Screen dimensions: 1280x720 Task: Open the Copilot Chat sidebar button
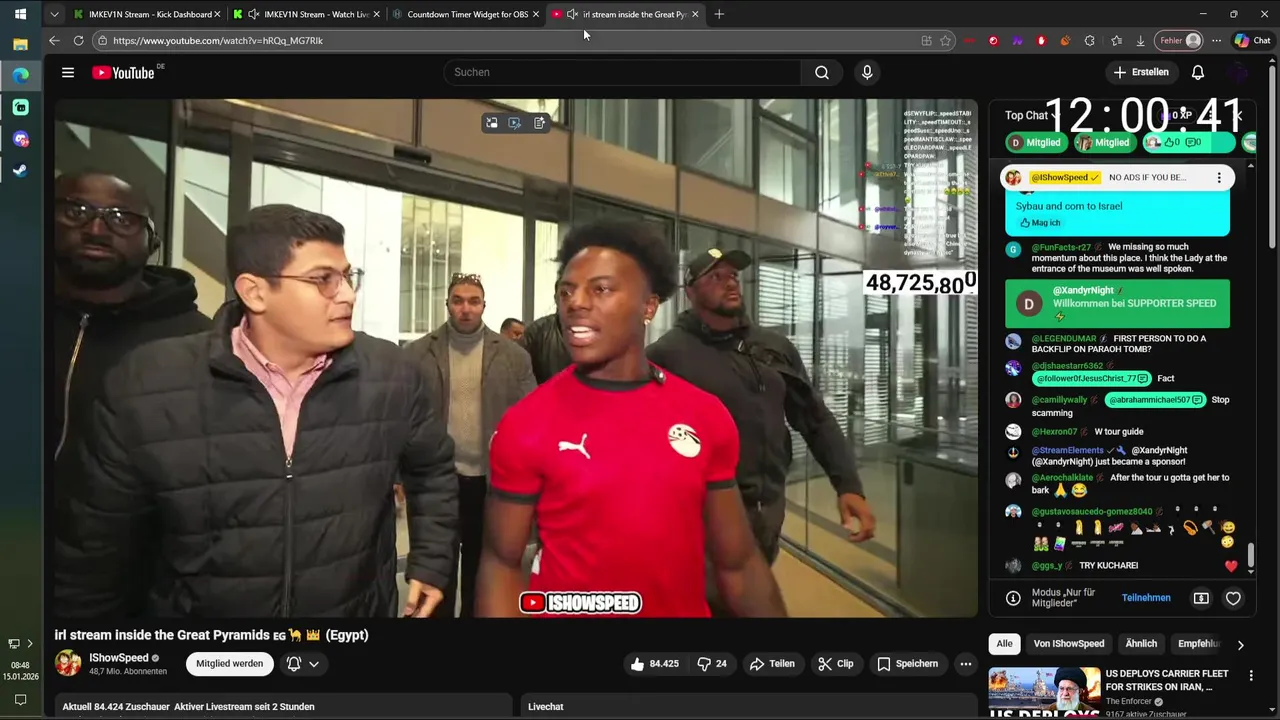[1253, 41]
